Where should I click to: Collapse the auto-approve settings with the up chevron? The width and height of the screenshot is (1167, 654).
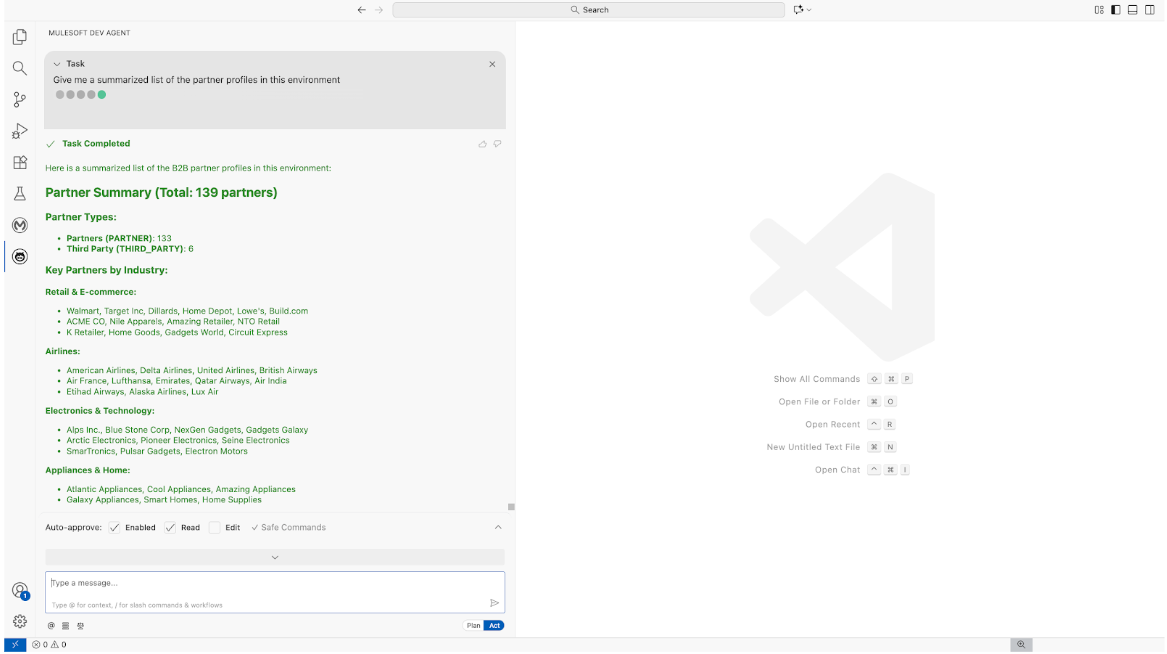click(498, 527)
